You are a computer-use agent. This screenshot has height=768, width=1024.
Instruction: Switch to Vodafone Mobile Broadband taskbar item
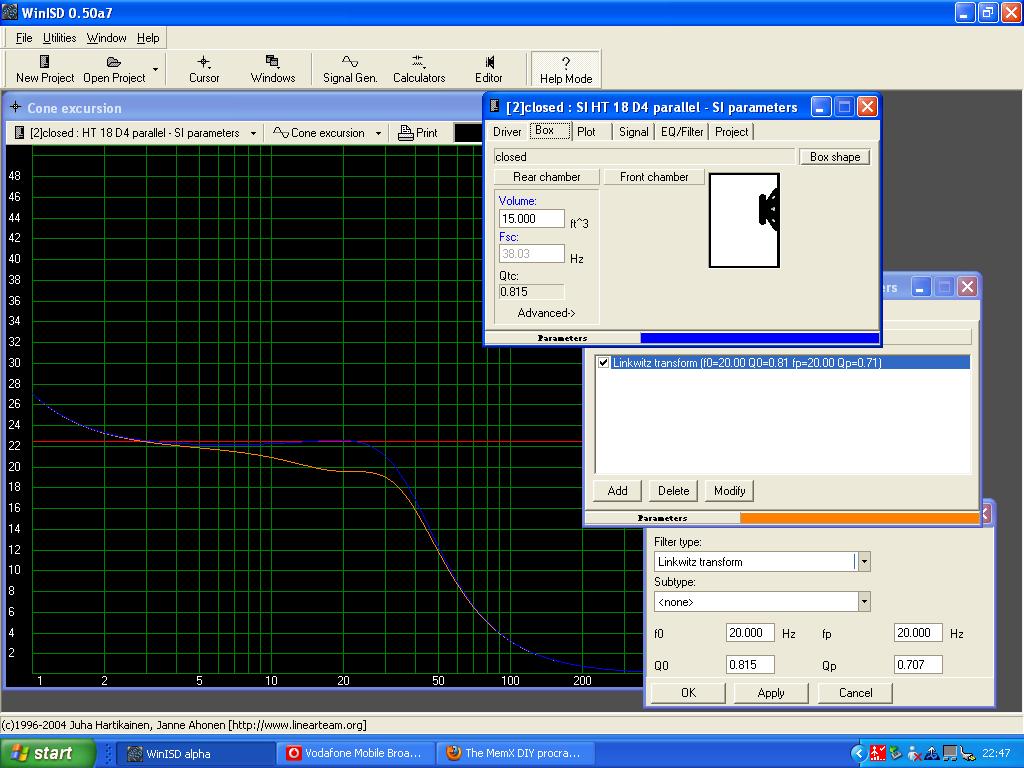pyautogui.click(x=357, y=754)
